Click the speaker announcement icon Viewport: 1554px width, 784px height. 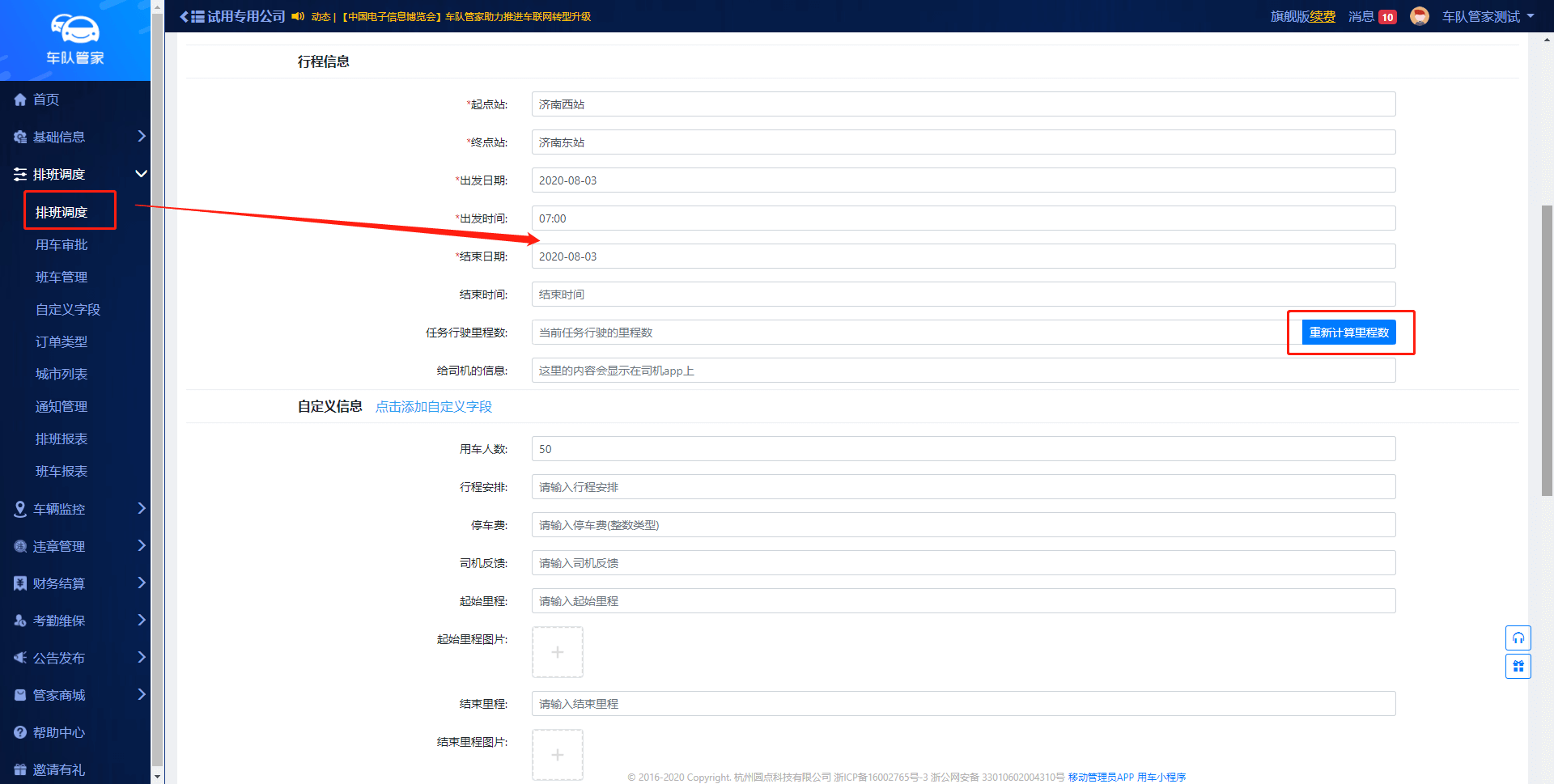tap(298, 16)
